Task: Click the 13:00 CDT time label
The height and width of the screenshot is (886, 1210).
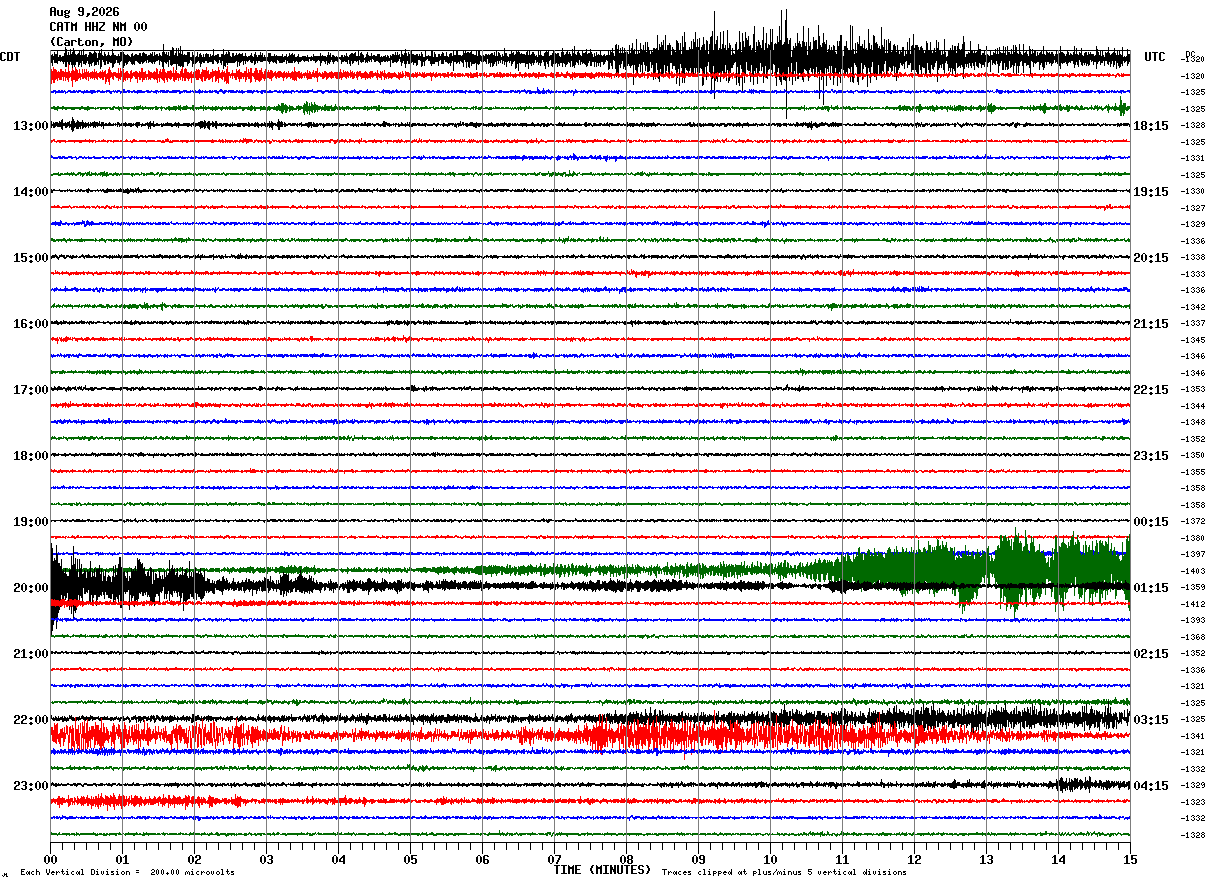Action: (30, 126)
